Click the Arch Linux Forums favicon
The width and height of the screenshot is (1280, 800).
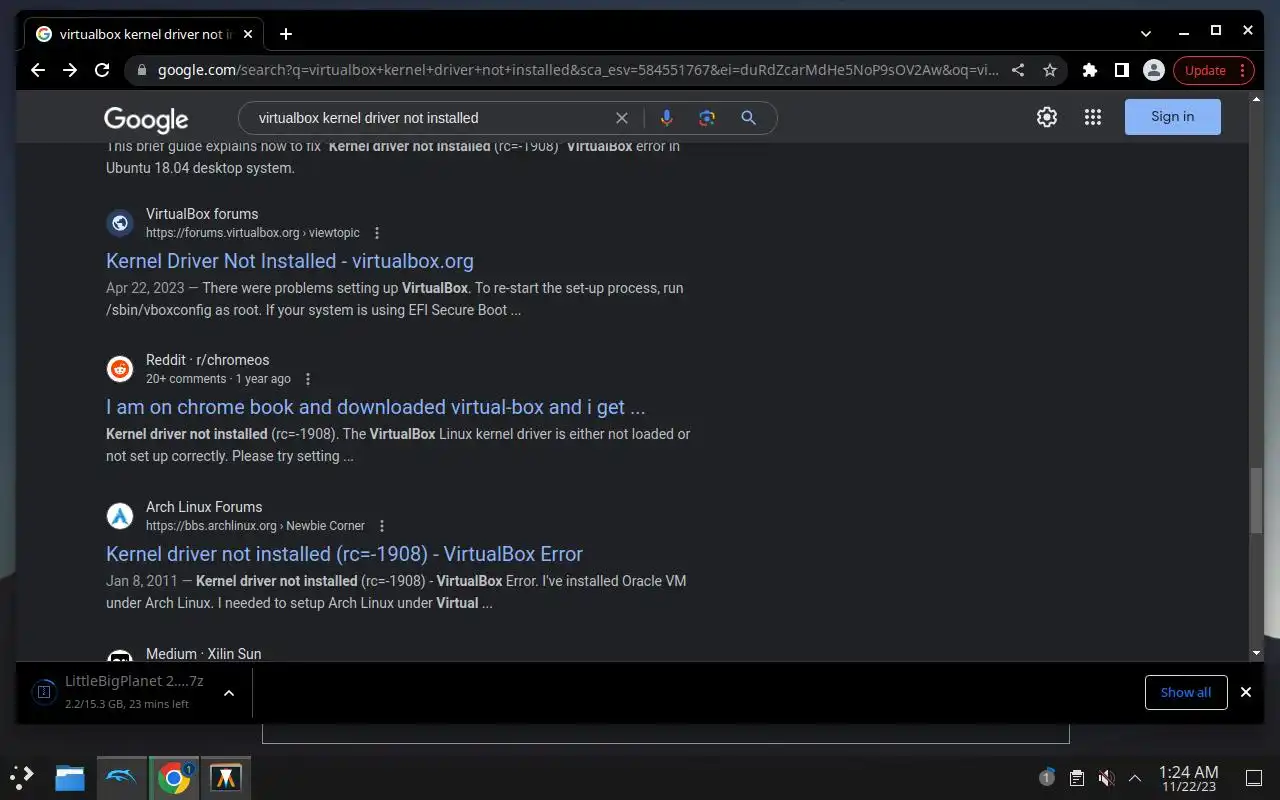click(x=120, y=516)
